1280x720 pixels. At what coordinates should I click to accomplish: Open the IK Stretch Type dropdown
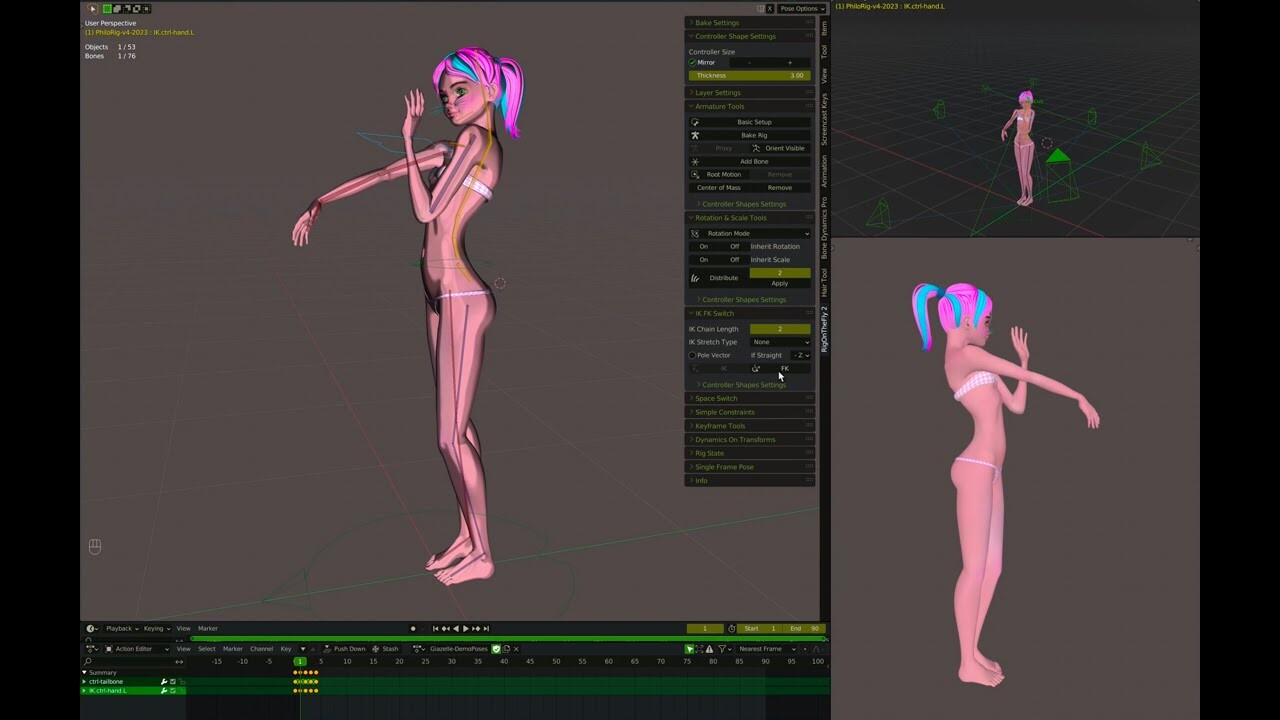tap(781, 342)
